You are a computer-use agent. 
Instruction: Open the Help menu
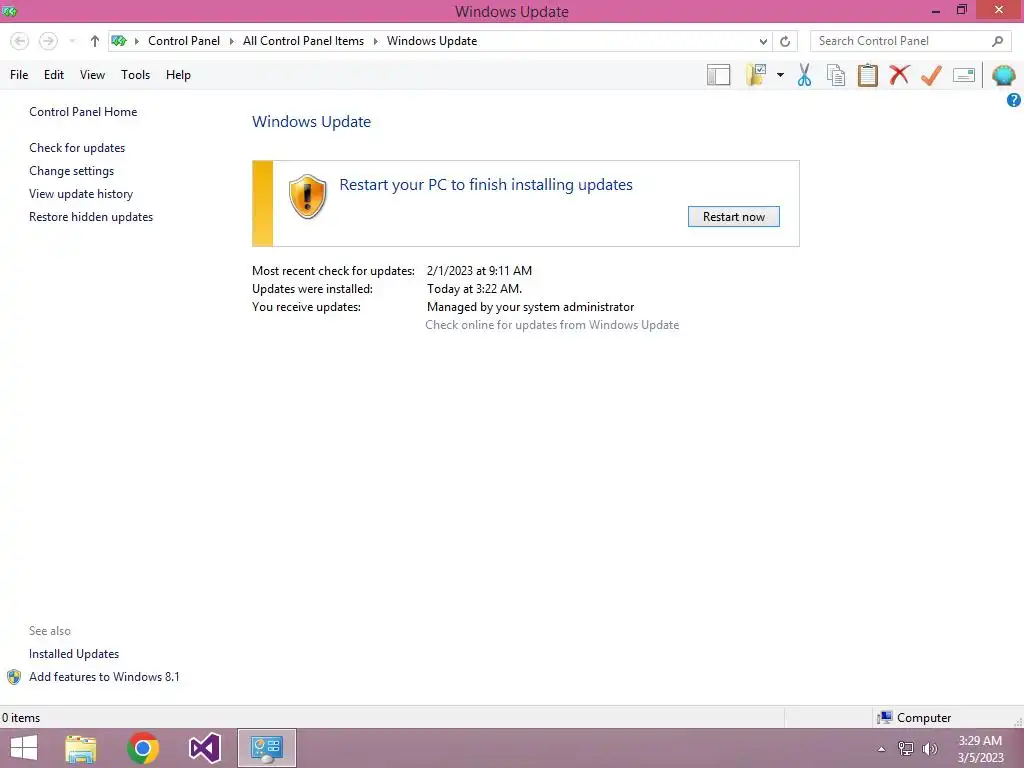(x=178, y=75)
